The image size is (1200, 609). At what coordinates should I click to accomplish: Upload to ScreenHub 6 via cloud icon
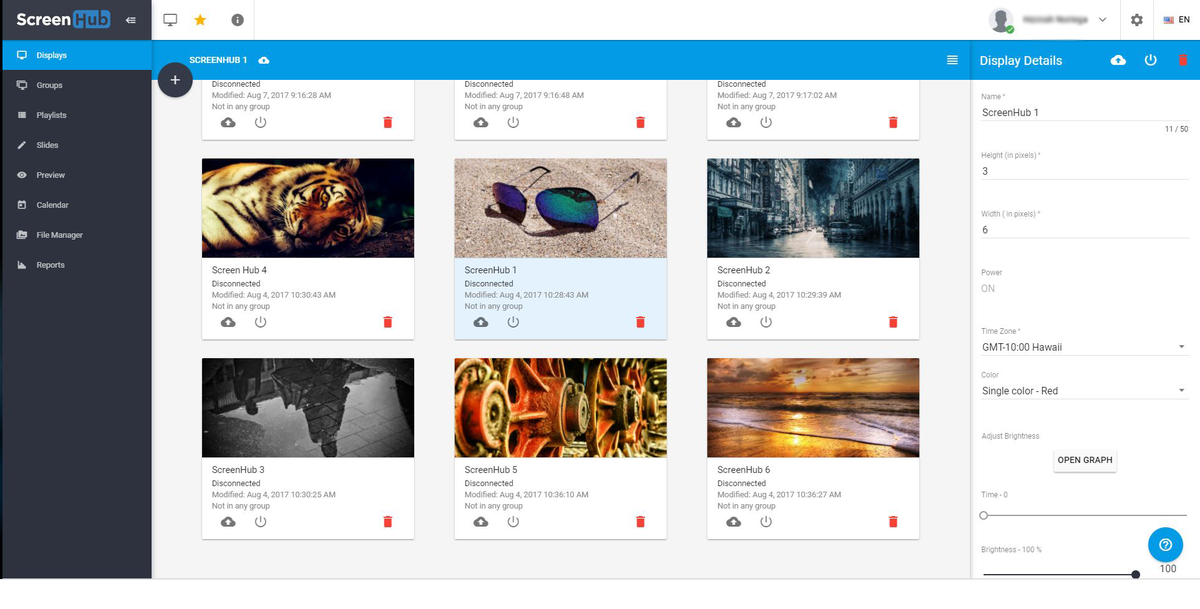coord(733,522)
